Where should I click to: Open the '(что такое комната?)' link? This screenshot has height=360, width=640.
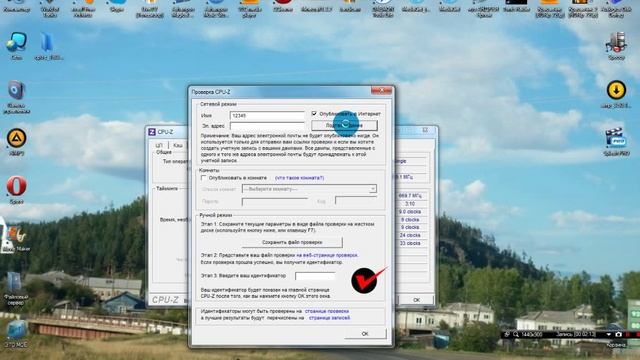tap(300, 178)
